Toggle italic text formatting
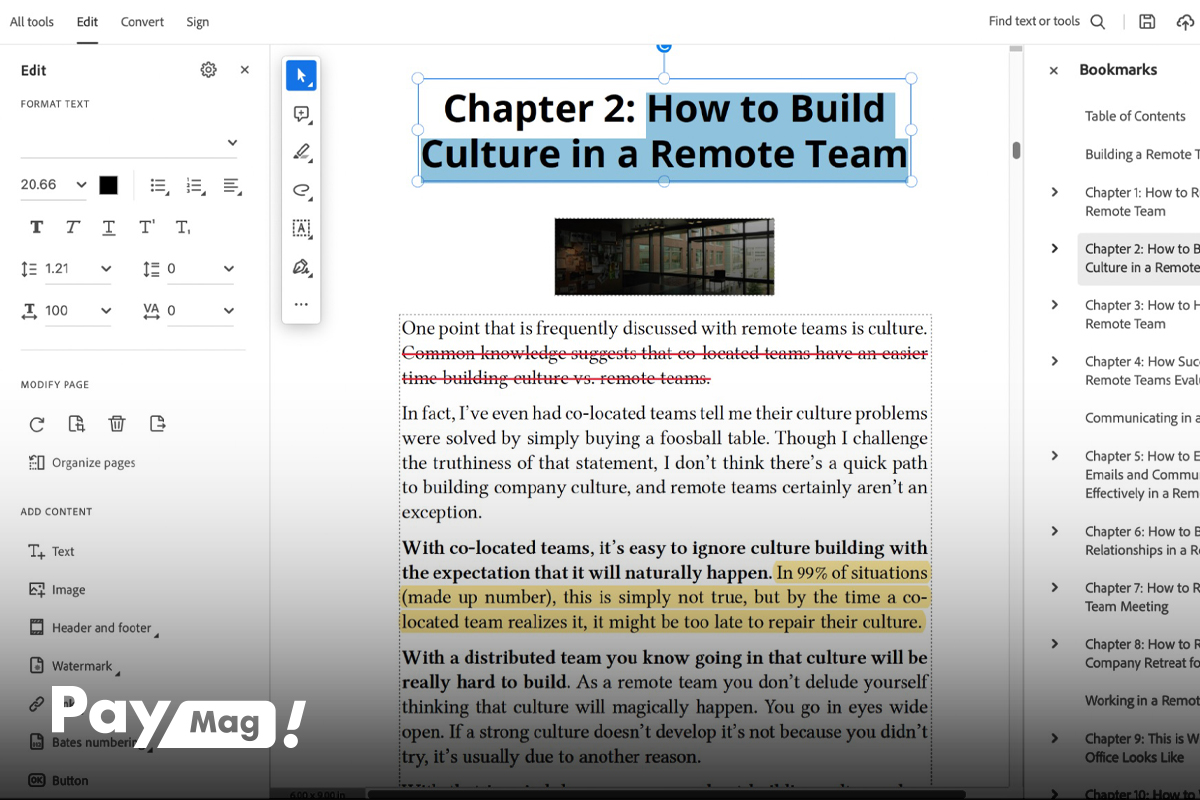 click(72, 227)
